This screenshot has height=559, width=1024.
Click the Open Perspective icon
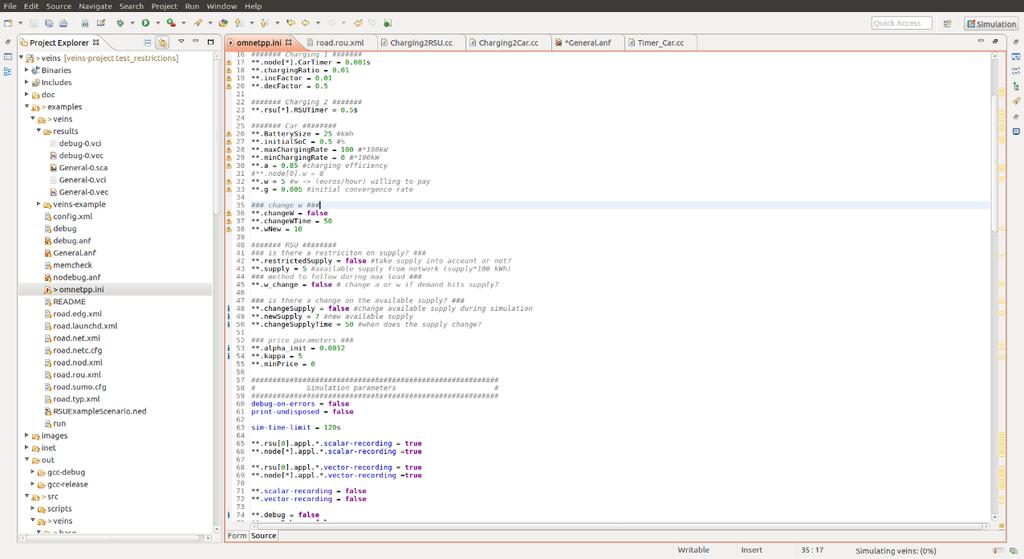coord(947,24)
